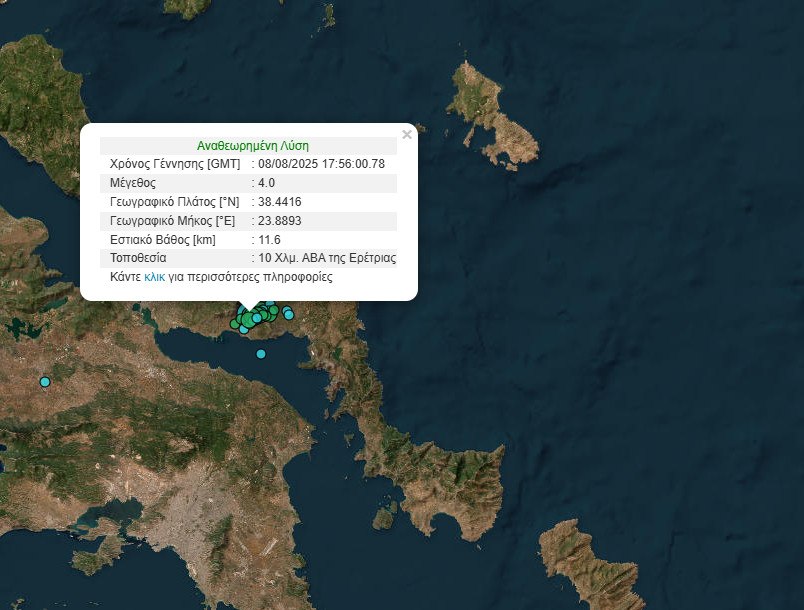Image resolution: width=804 pixels, height=610 pixels.
Task: Click the rightmost cyan marker beside the cluster
Action: point(289,315)
